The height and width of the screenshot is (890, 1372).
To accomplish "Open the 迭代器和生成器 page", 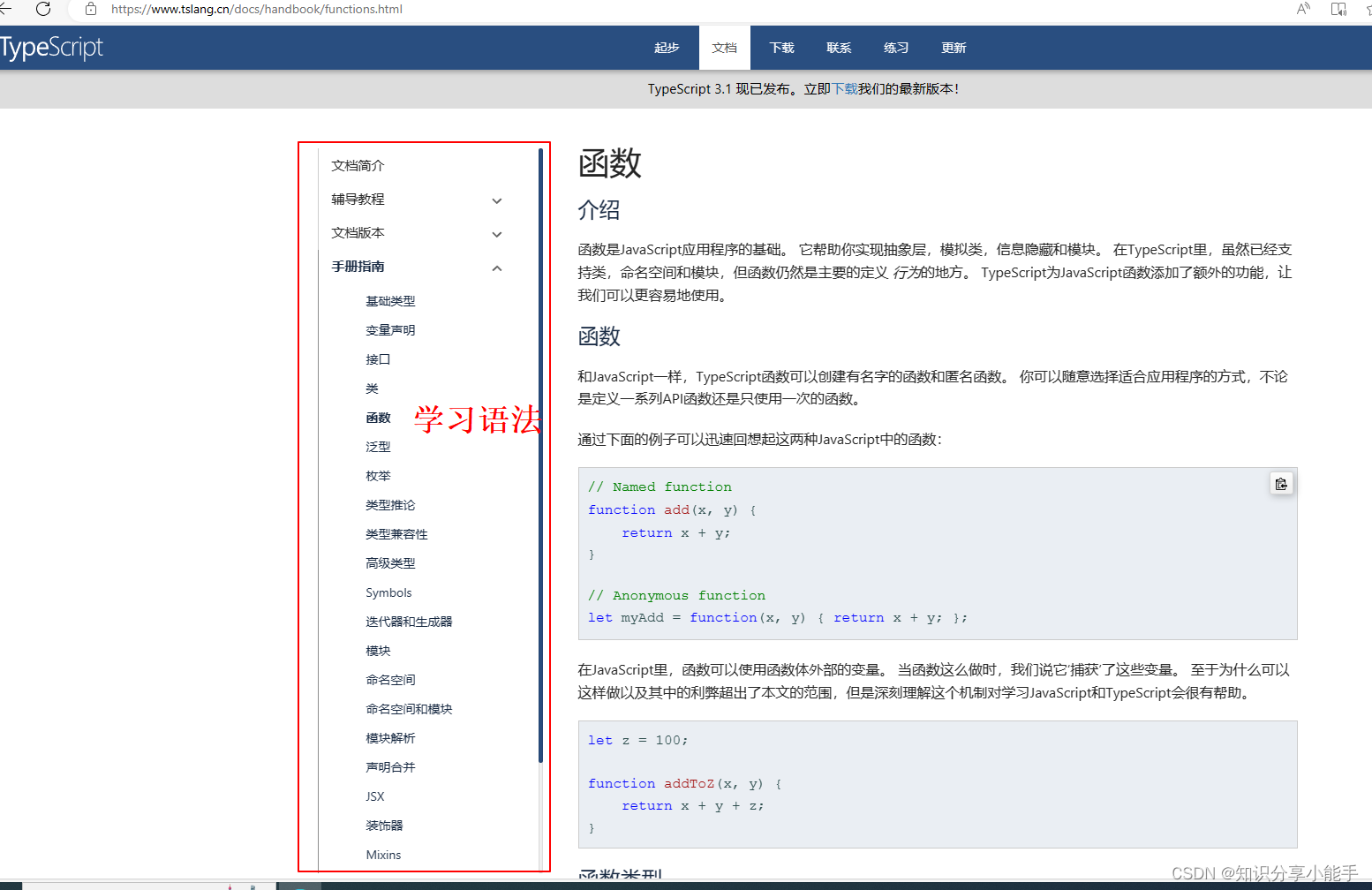I will [x=409, y=622].
